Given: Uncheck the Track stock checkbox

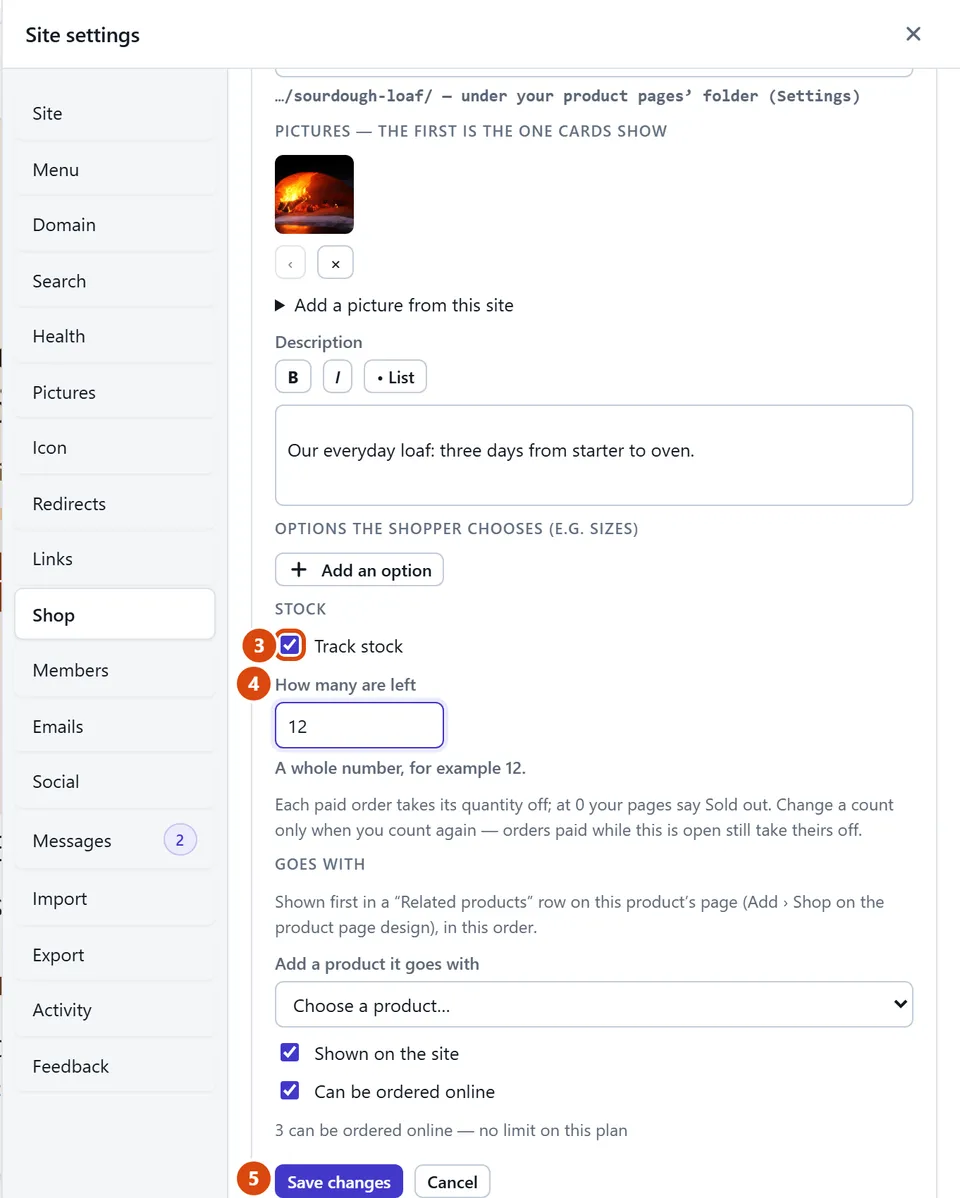Looking at the screenshot, I should 290,646.
